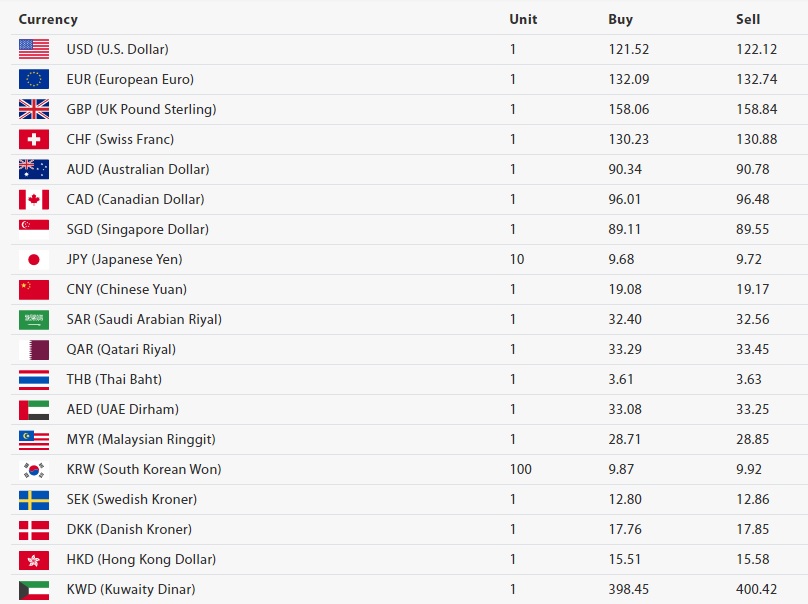Click the KWD sell rate 400.42

(756, 589)
